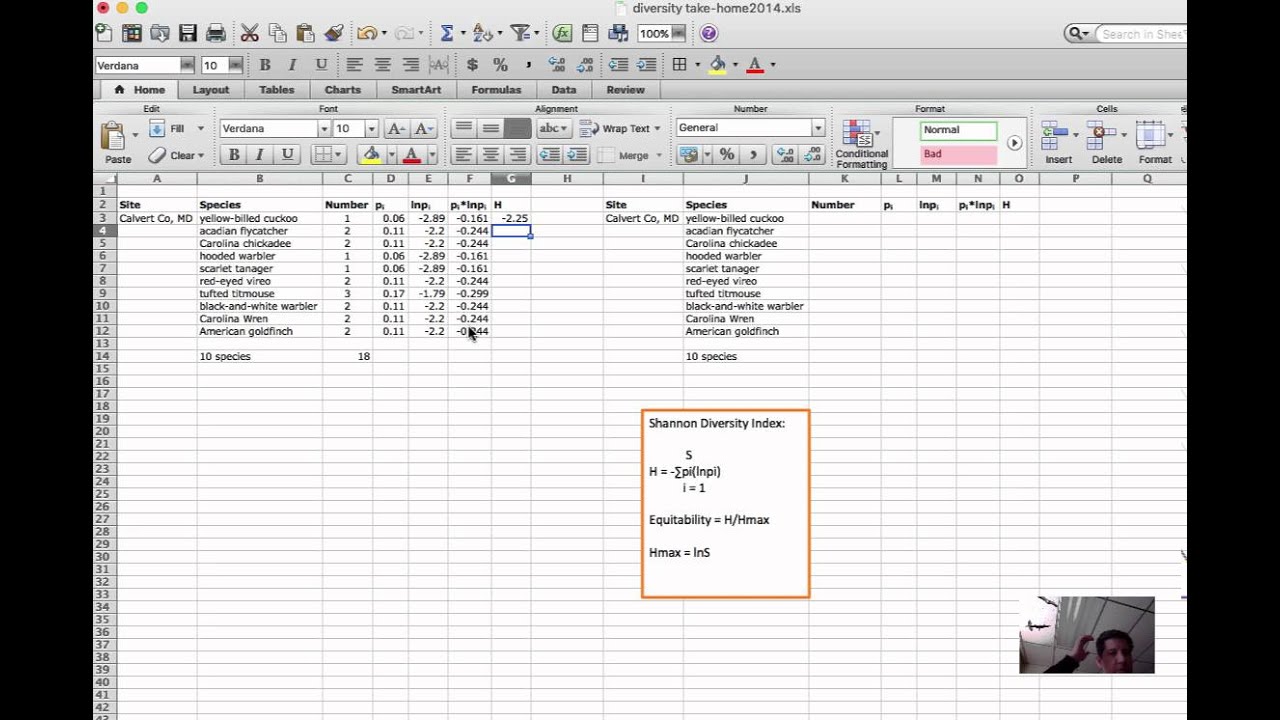Click percent style in top formatting bar

point(500,65)
